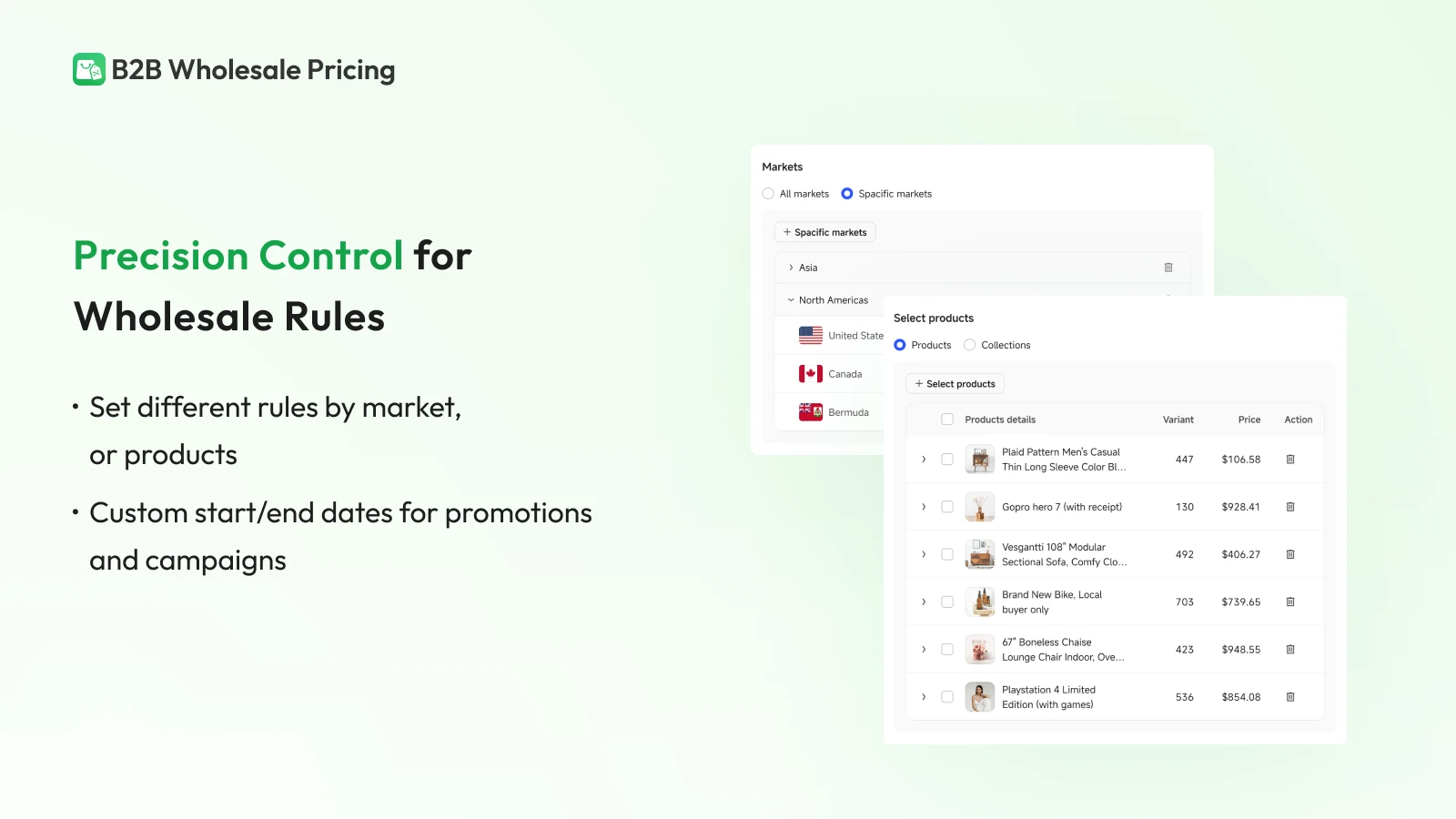
Task: Expand the Playstation 4 Limited Edition row
Action: point(924,697)
